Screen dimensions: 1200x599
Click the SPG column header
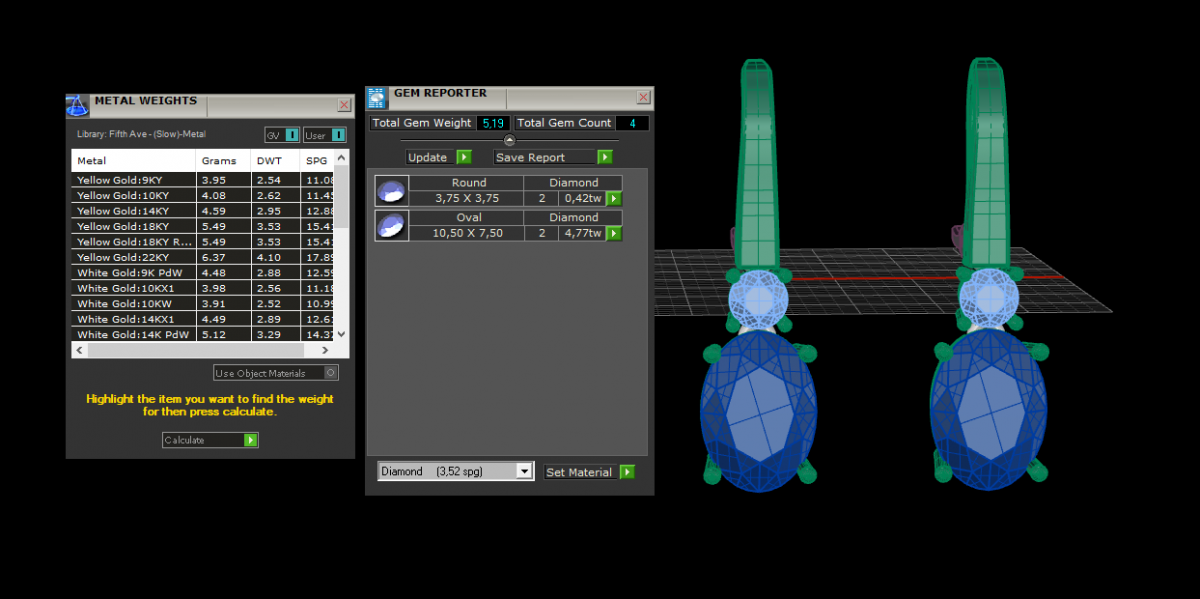click(x=316, y=161)
